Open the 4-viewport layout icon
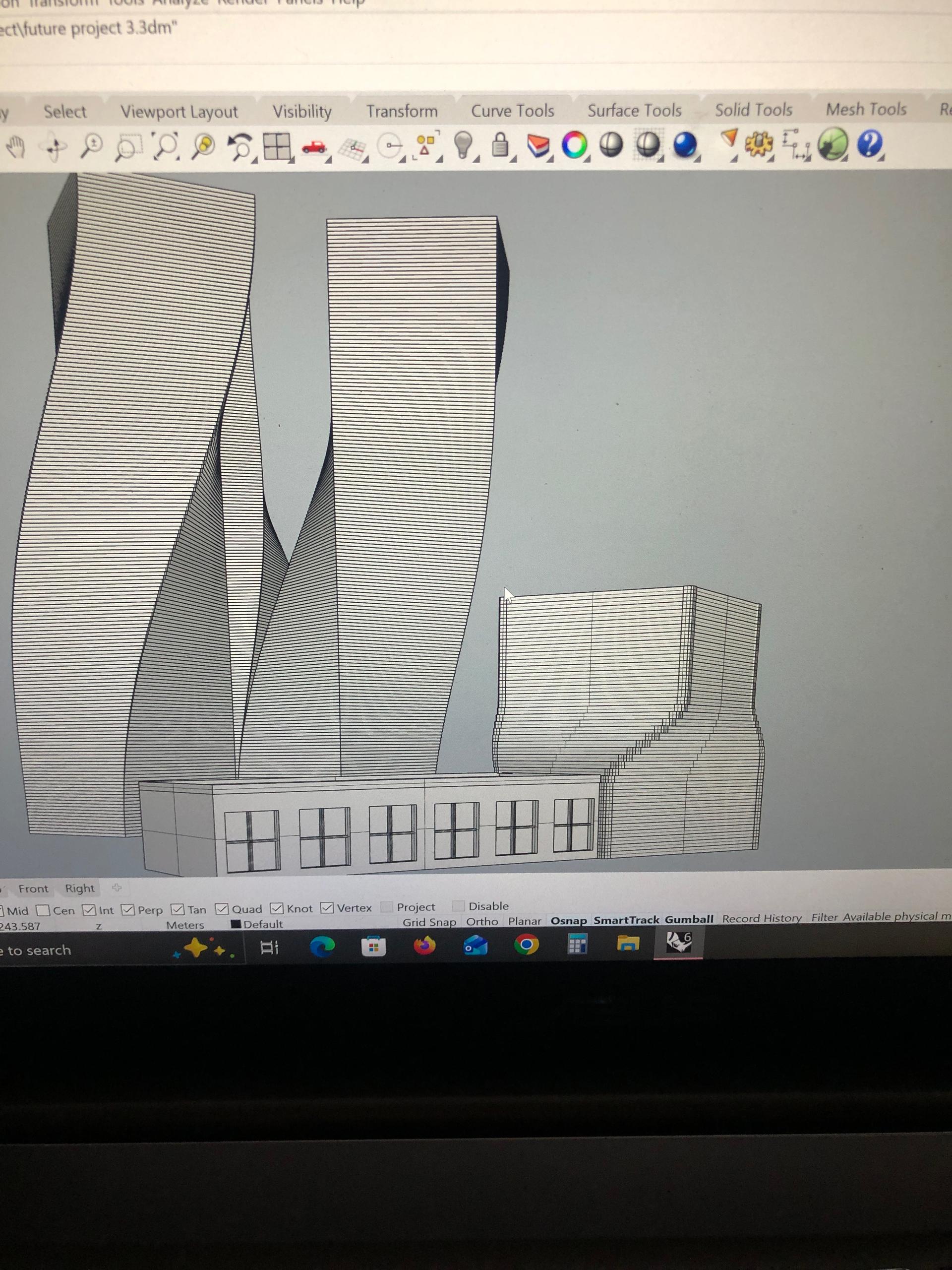 tap(277, 146)
